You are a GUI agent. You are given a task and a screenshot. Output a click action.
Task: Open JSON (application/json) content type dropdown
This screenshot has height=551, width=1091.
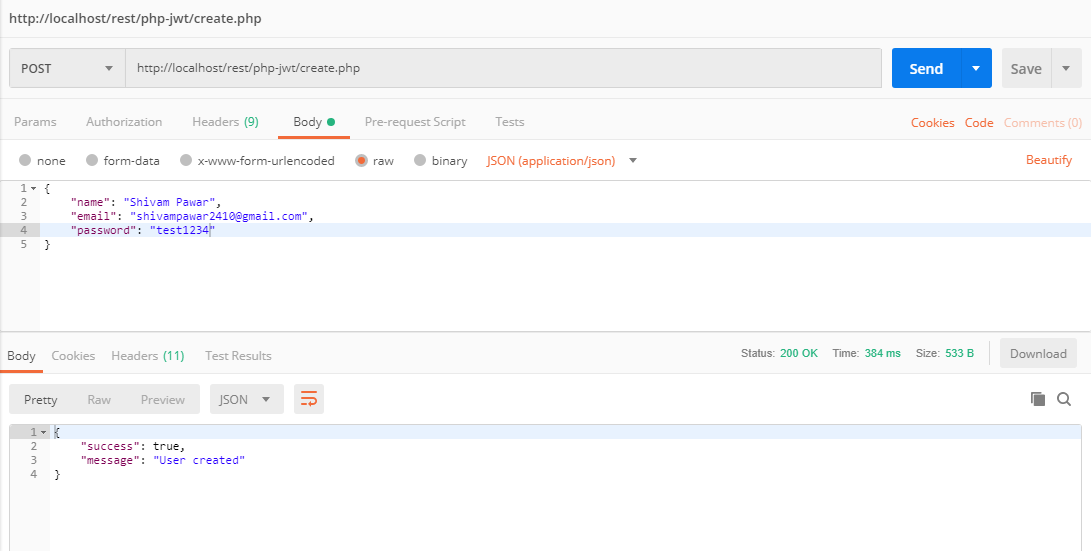point(562,161)
